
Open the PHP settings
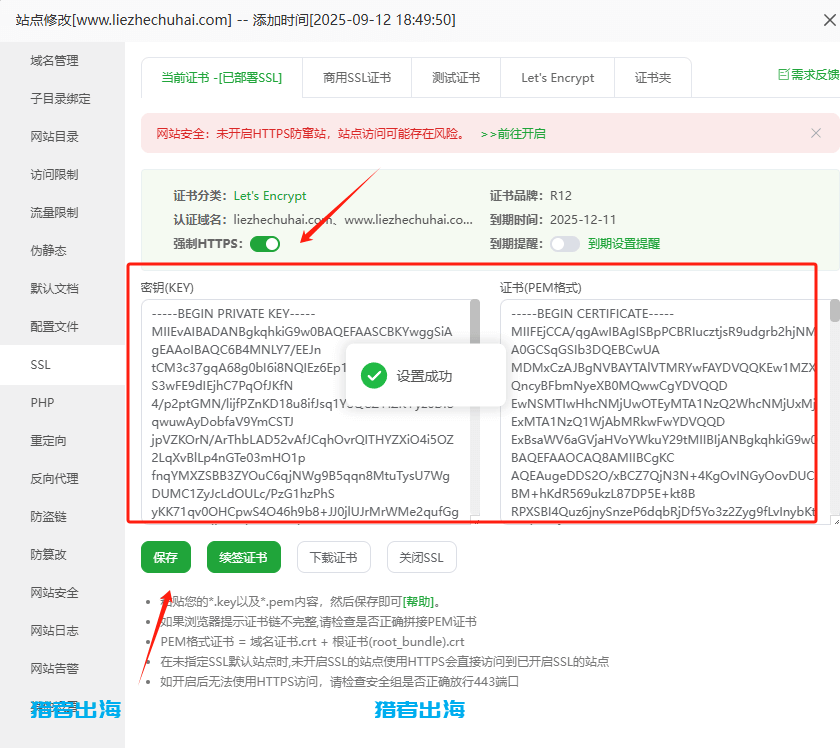(42, 403)
